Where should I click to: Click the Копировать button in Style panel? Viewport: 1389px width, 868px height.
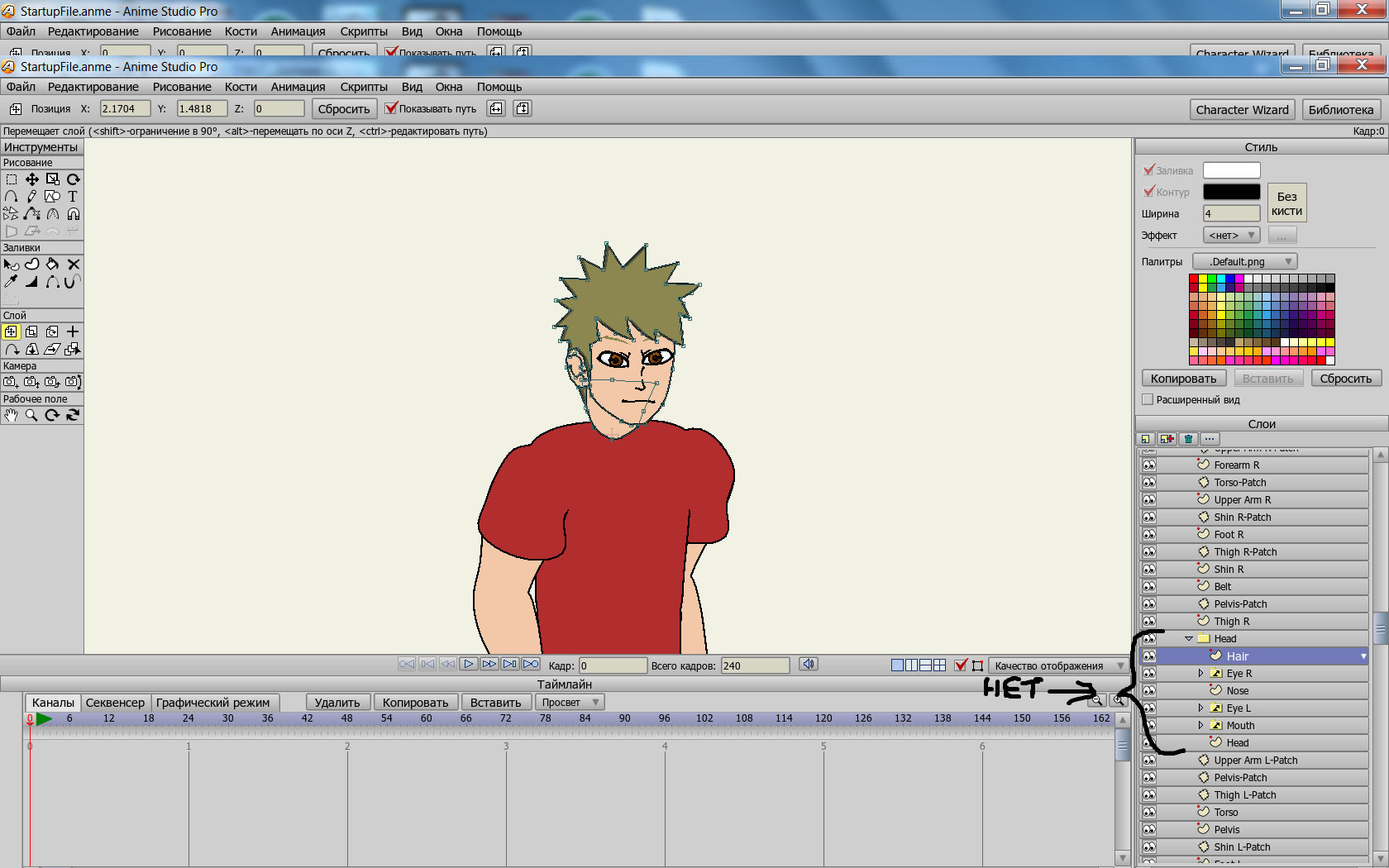(x=1183, y=379)
